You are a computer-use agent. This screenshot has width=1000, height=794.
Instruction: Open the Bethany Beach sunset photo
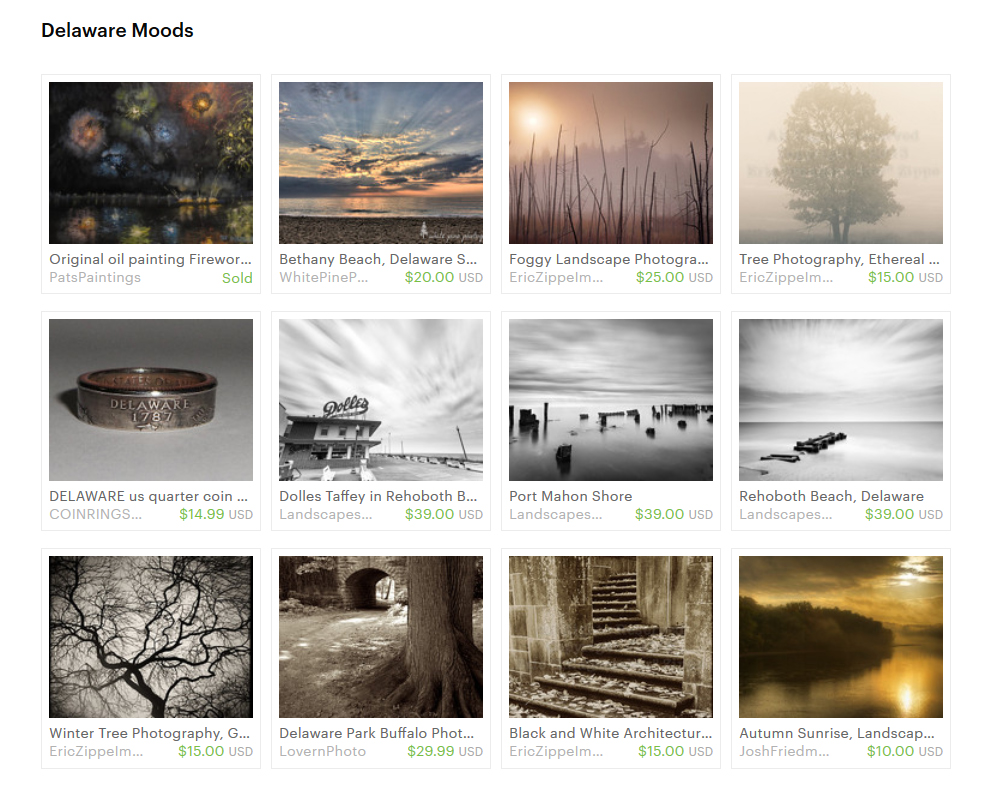(x=381, y=163)
